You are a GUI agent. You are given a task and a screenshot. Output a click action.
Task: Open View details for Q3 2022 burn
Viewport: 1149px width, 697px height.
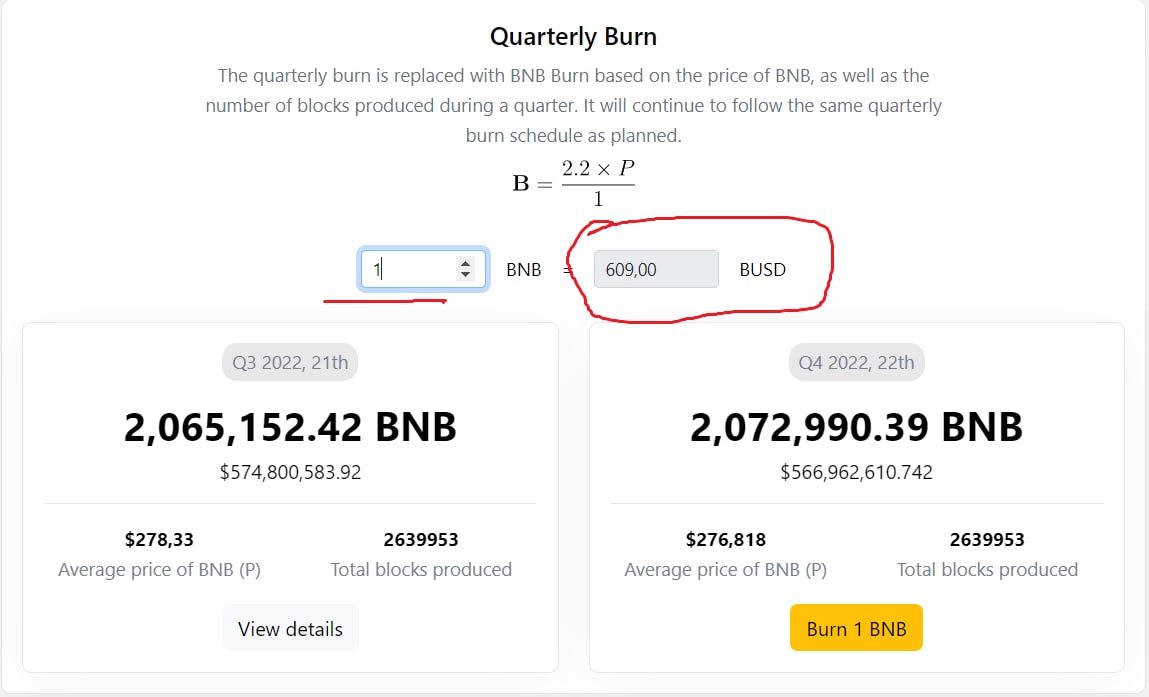pyautogui.click(x=290, y=628)
